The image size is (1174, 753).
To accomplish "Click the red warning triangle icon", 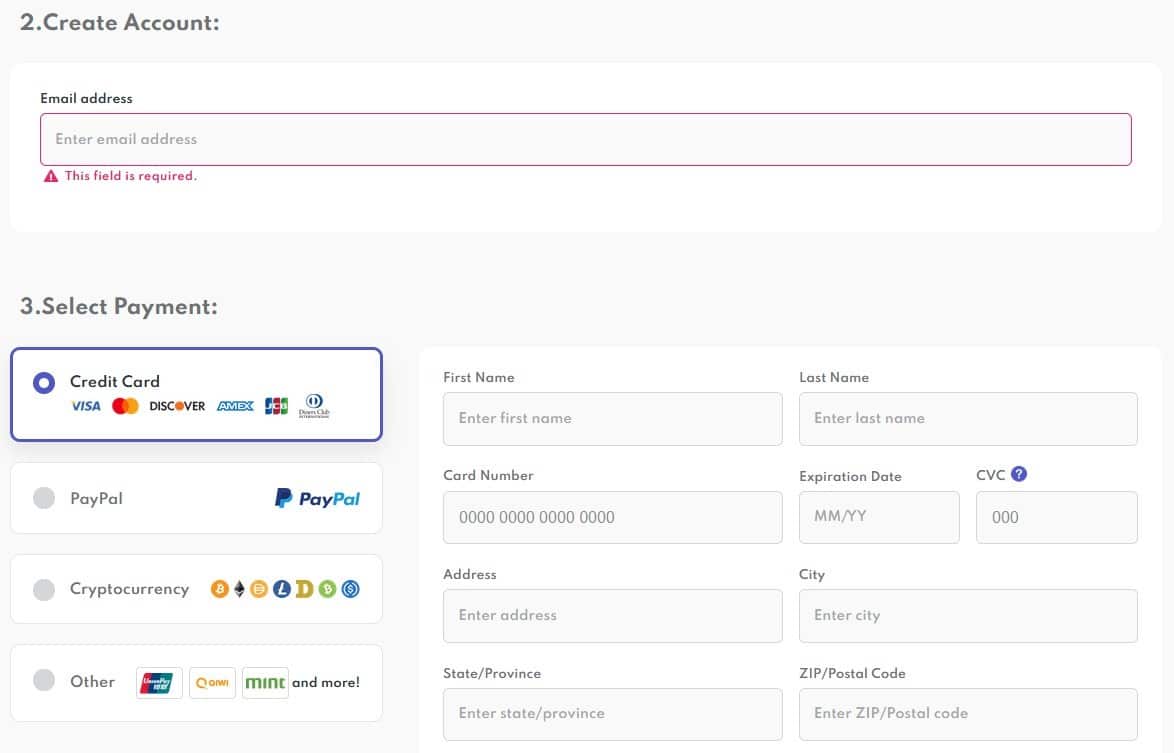I will pos(51,176).
